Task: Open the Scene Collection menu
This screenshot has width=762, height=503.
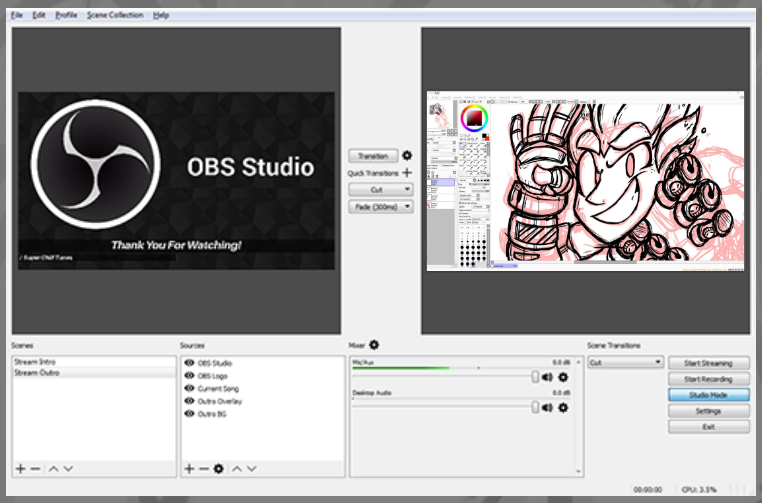Action: click(x=115, y=15)
